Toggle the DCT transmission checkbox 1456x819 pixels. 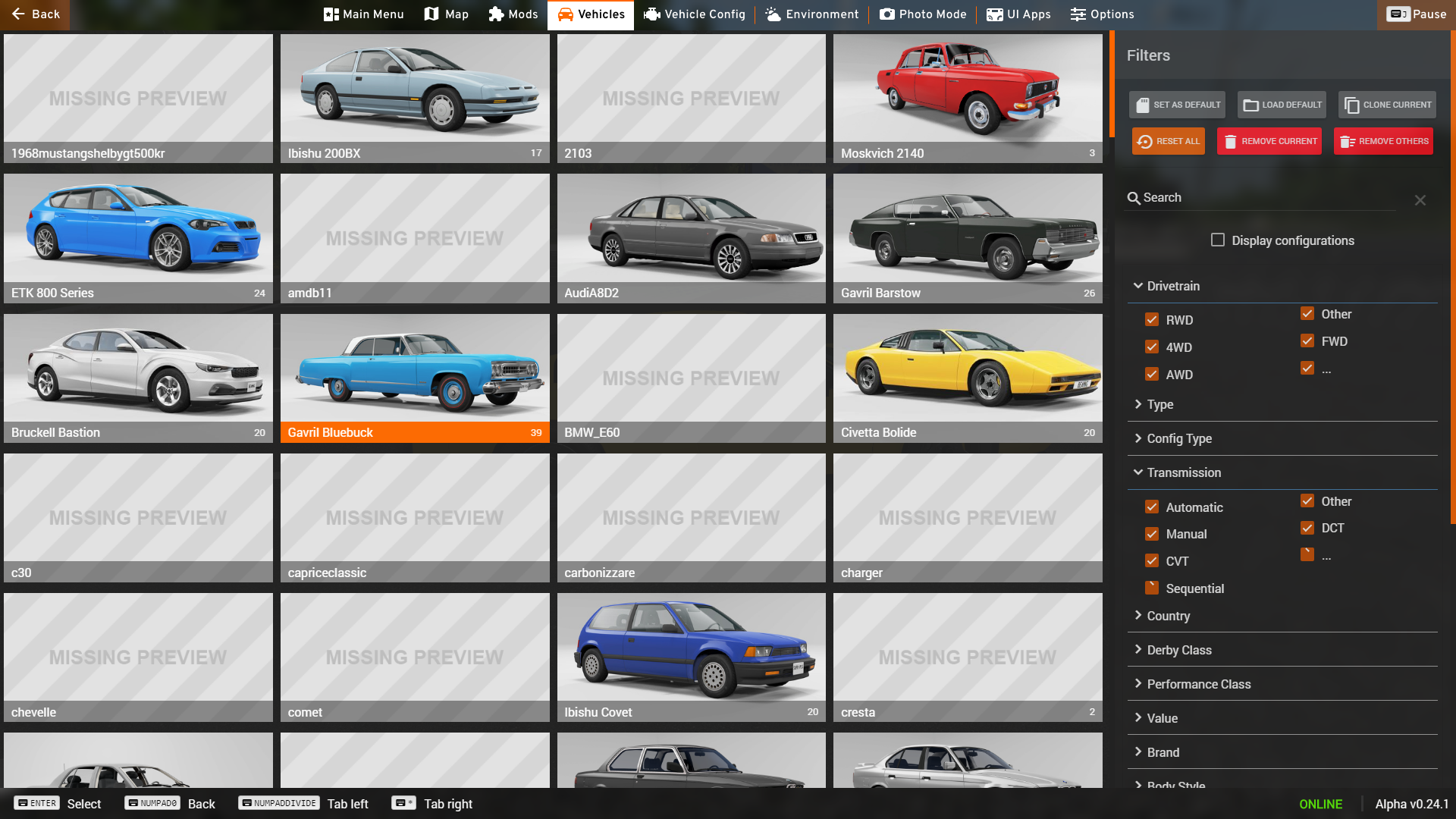tap(1307, 528)
